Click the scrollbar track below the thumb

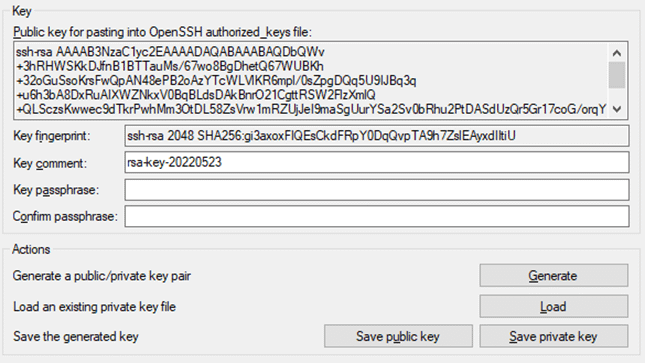(617, 94)
